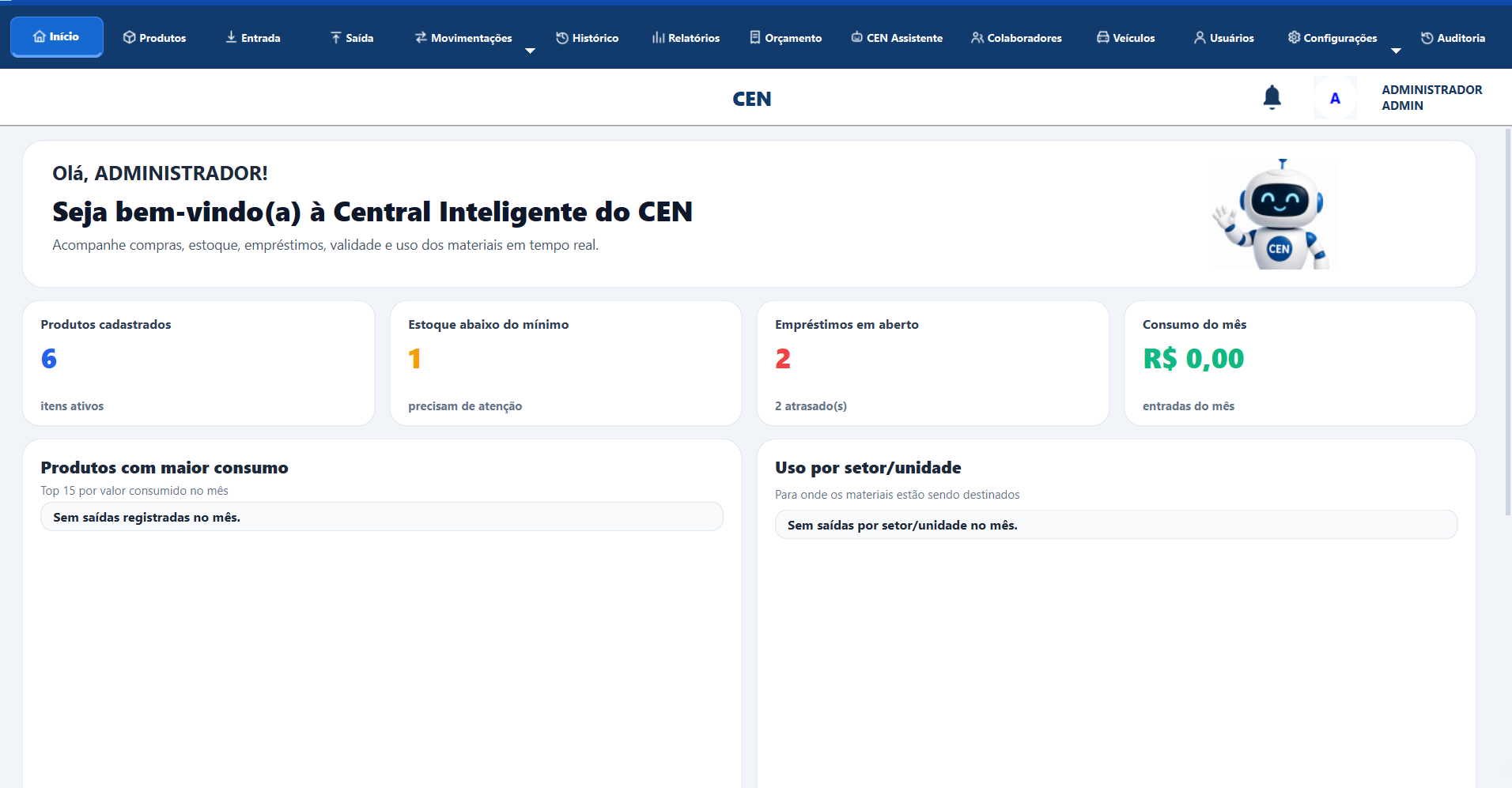Click the page vertical scrollbar
This screenshot has width=1512, height=788.
point(1508,322)
